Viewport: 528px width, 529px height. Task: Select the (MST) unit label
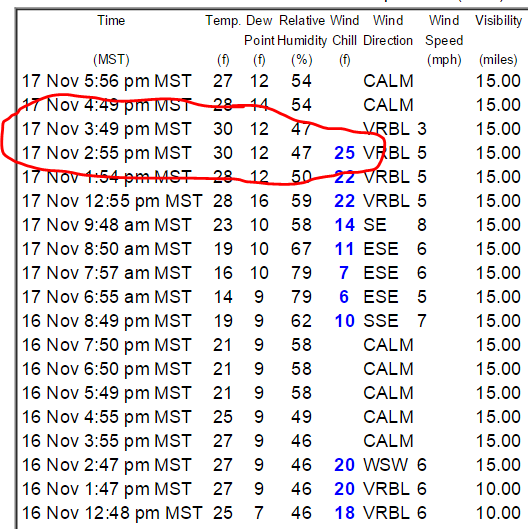(111, 60)
